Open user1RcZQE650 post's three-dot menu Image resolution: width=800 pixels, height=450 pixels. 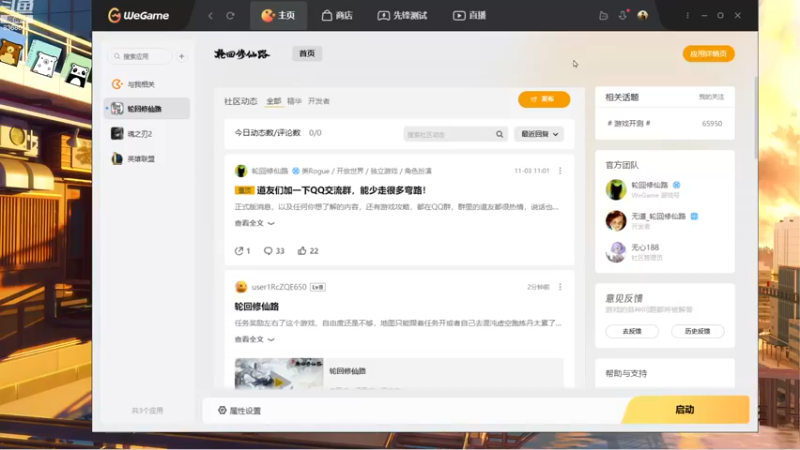(560, 287)
